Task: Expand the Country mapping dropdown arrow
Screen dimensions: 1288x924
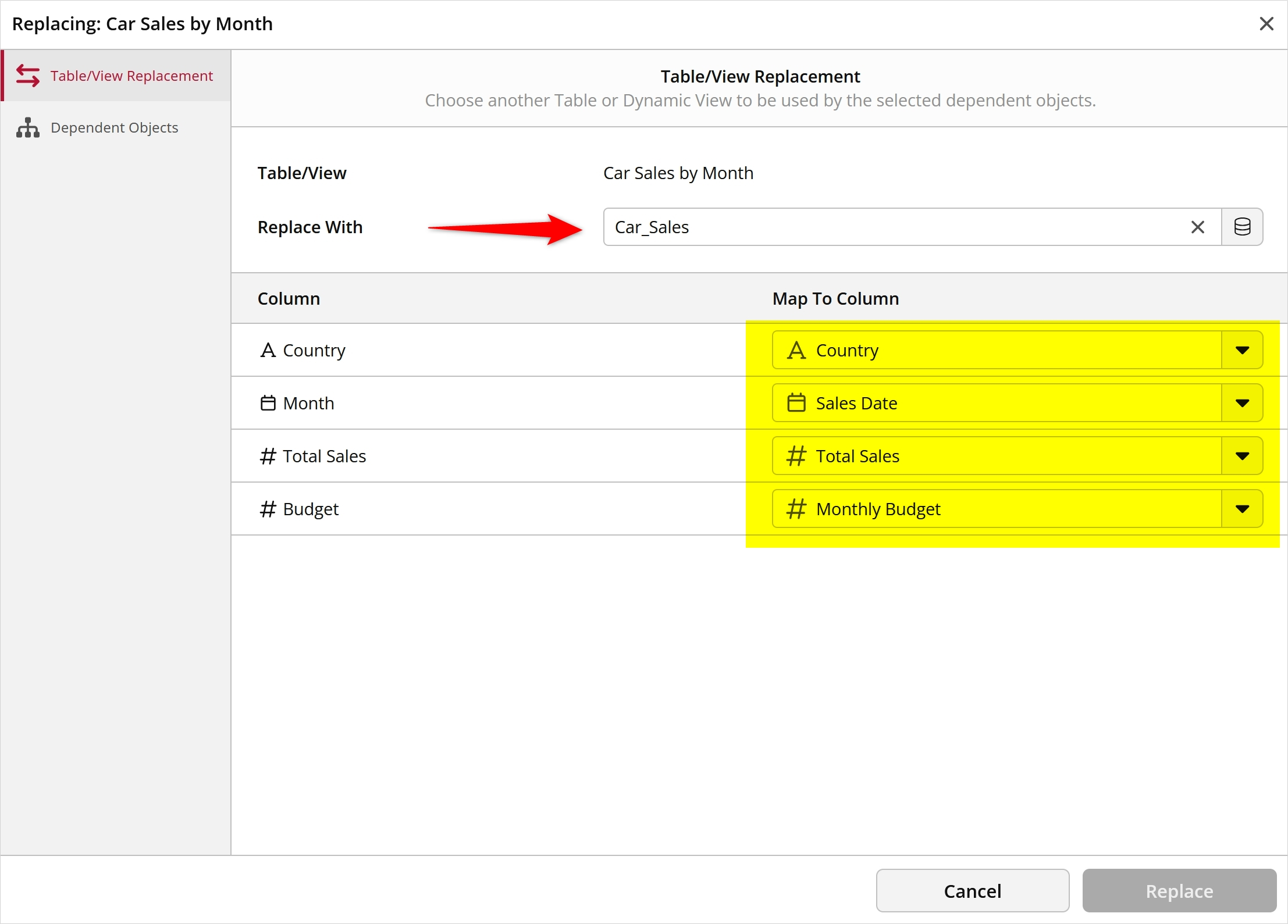Action: pyautogui.click(x=1242, y=350)
